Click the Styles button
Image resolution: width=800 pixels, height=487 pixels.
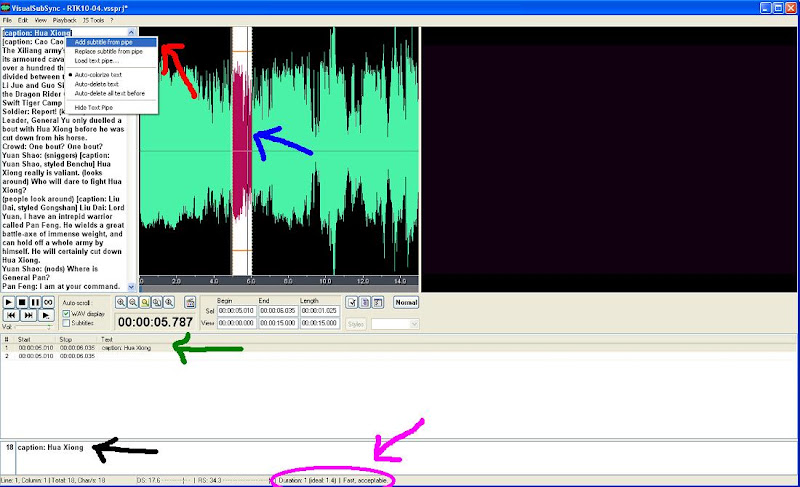[356, 324]
